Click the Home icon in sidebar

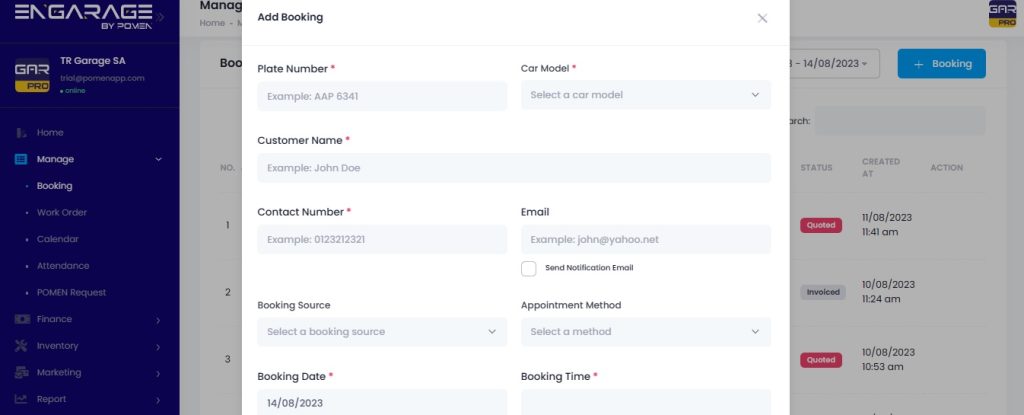point(21,133)
